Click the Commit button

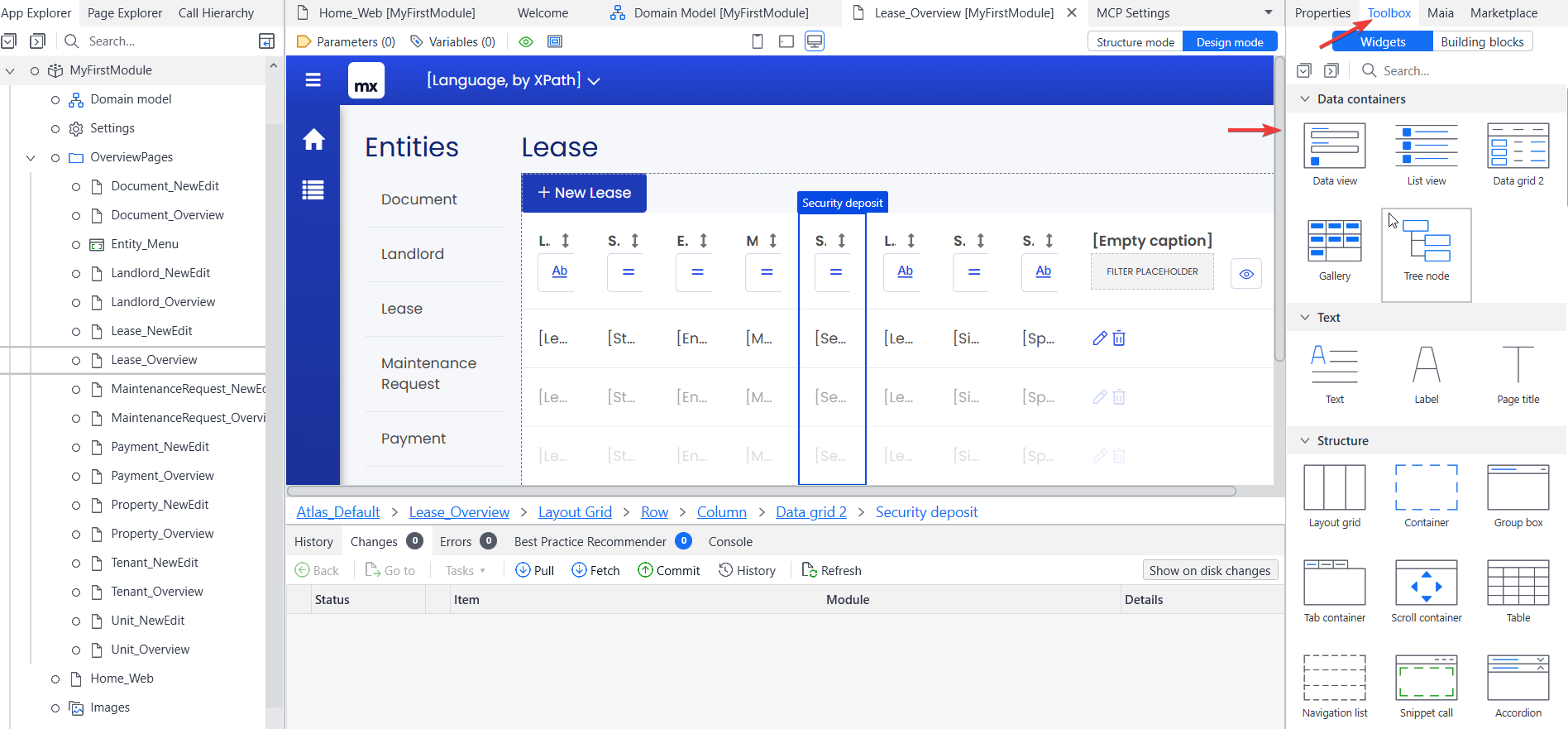click(669, 570)
